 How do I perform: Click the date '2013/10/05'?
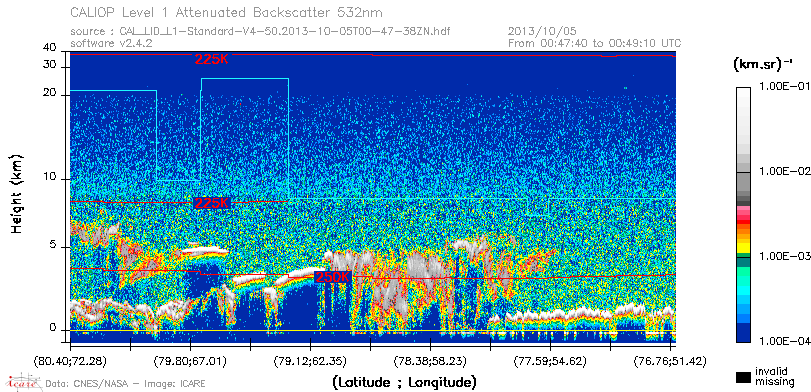coord(542,32)
